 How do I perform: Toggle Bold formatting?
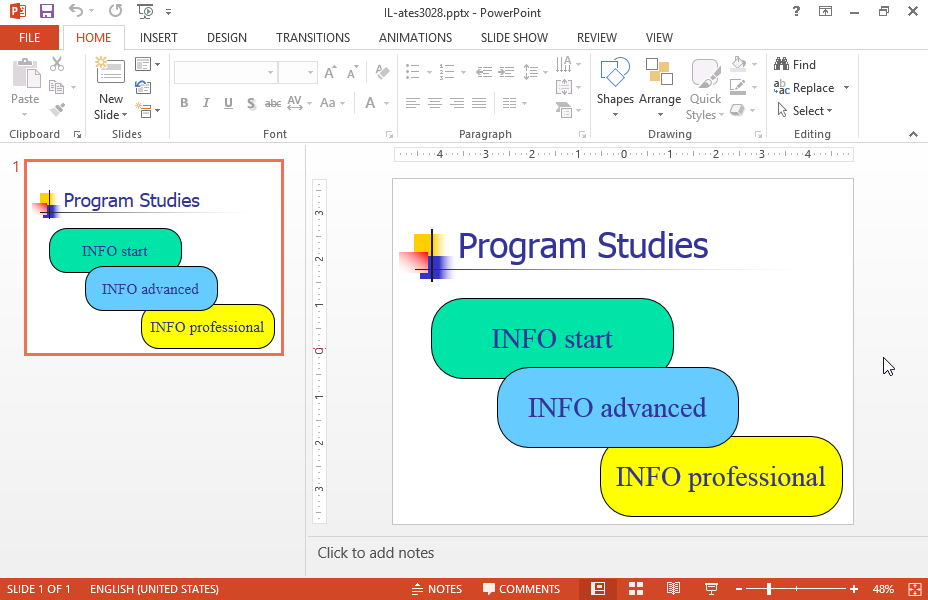coord(184,103)
